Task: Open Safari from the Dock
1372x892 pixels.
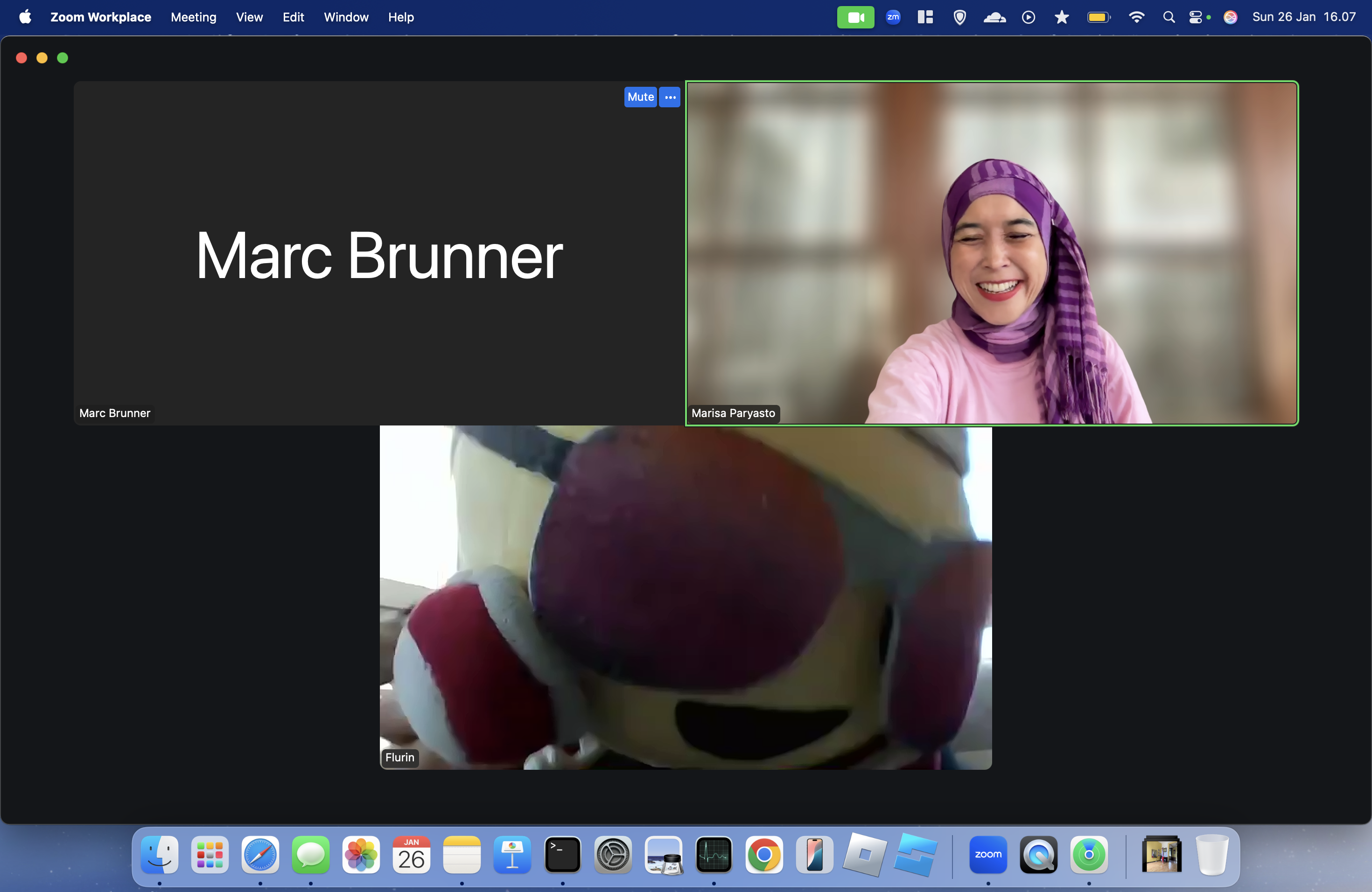Action: pos(260,855)
